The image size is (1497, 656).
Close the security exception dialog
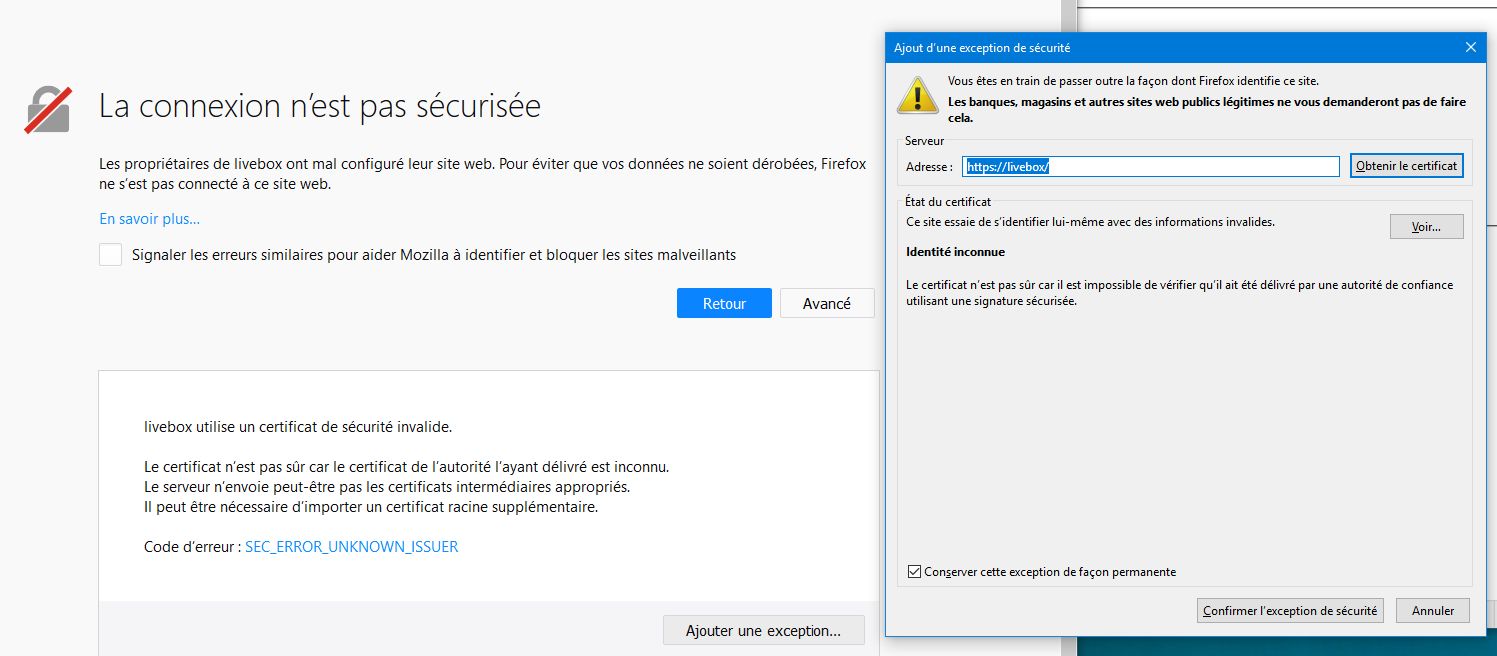coord(1470,47)
